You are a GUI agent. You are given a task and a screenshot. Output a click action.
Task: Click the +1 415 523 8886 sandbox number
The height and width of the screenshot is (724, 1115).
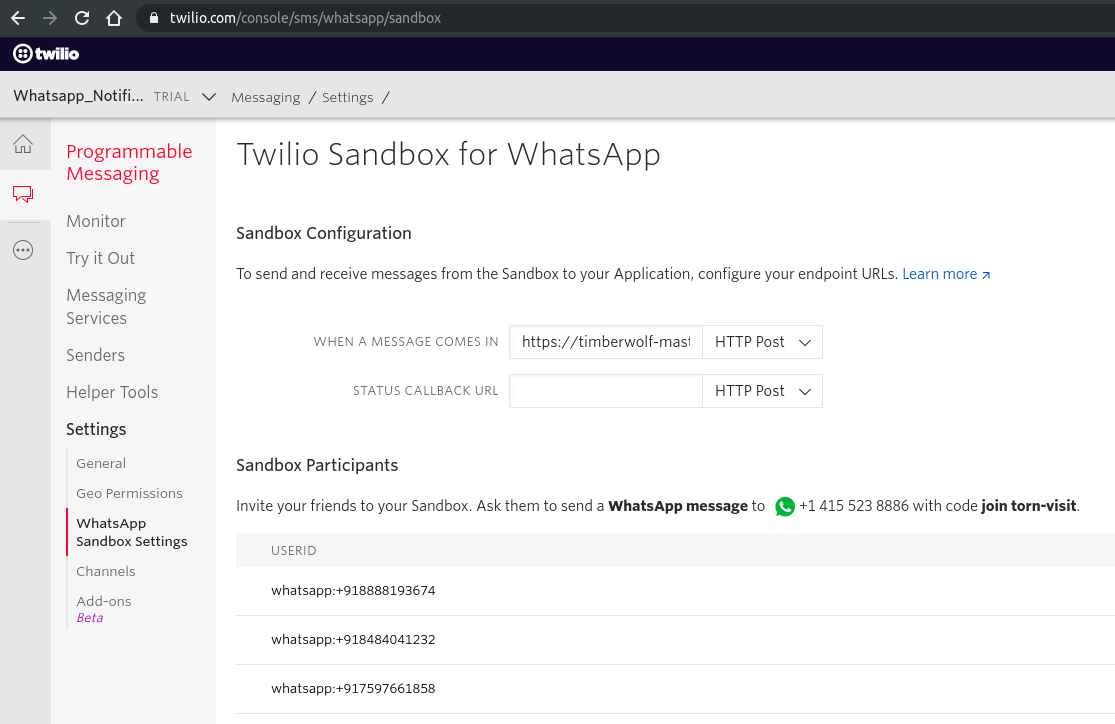853,506
